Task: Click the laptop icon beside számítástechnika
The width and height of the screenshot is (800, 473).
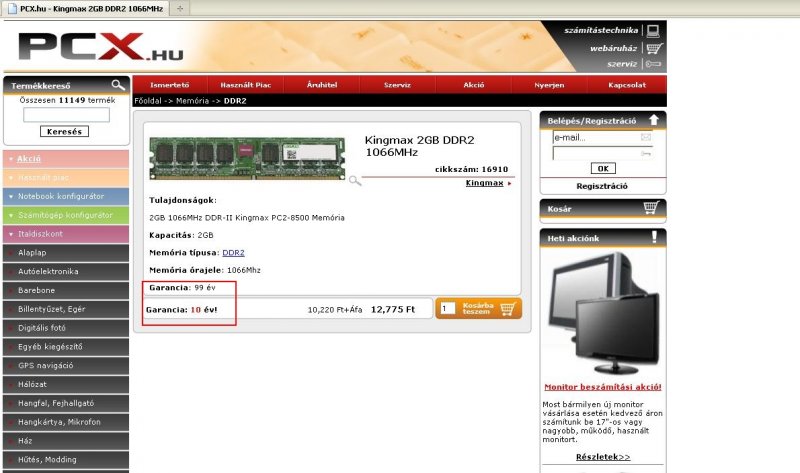Action: click(653, 31)
